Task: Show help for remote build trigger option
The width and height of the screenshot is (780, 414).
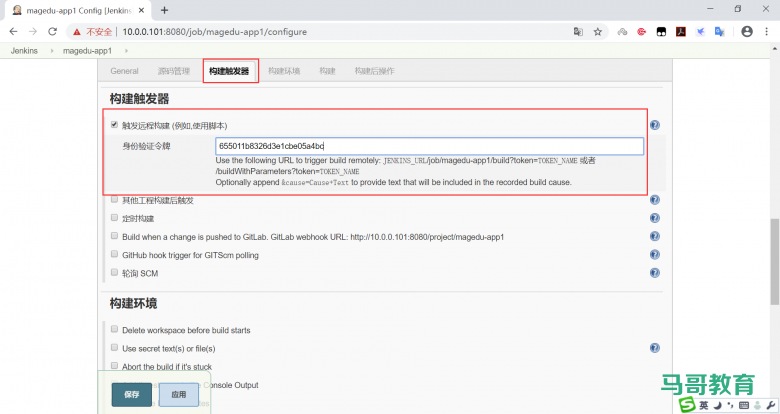Action: [655, 125]
